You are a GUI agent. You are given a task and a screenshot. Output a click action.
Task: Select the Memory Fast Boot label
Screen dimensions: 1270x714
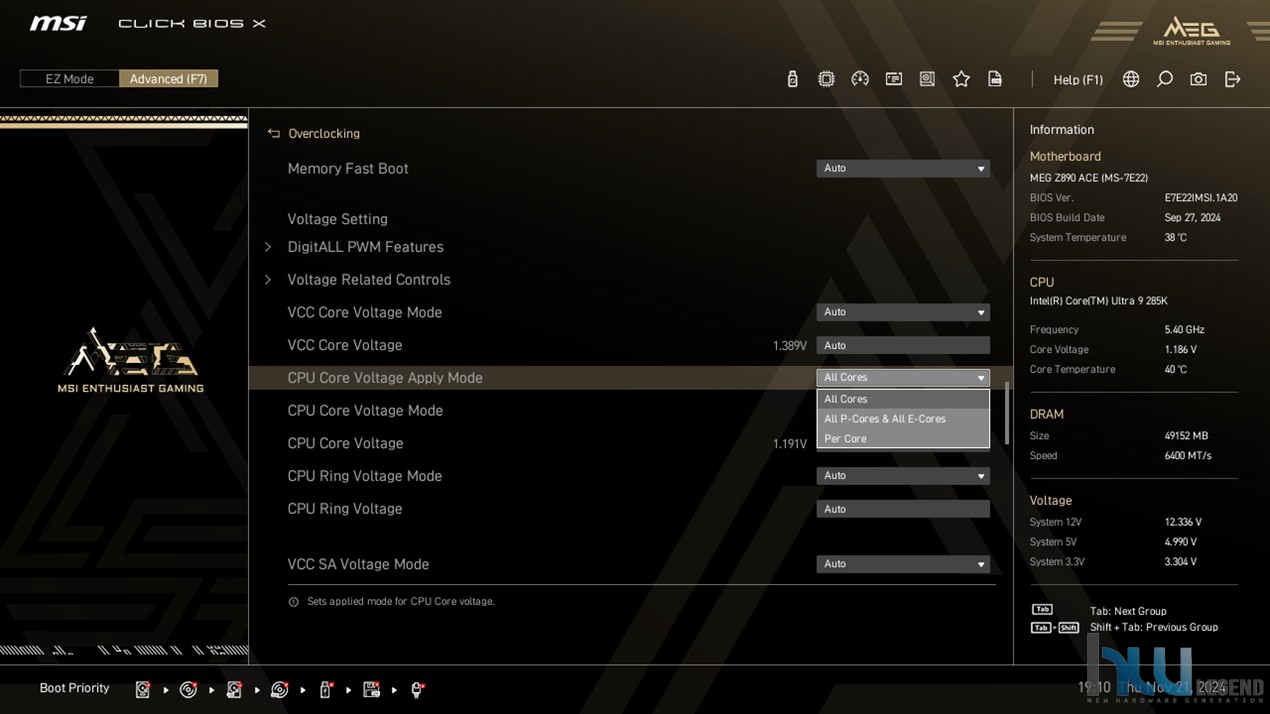[x=348, y=169]
